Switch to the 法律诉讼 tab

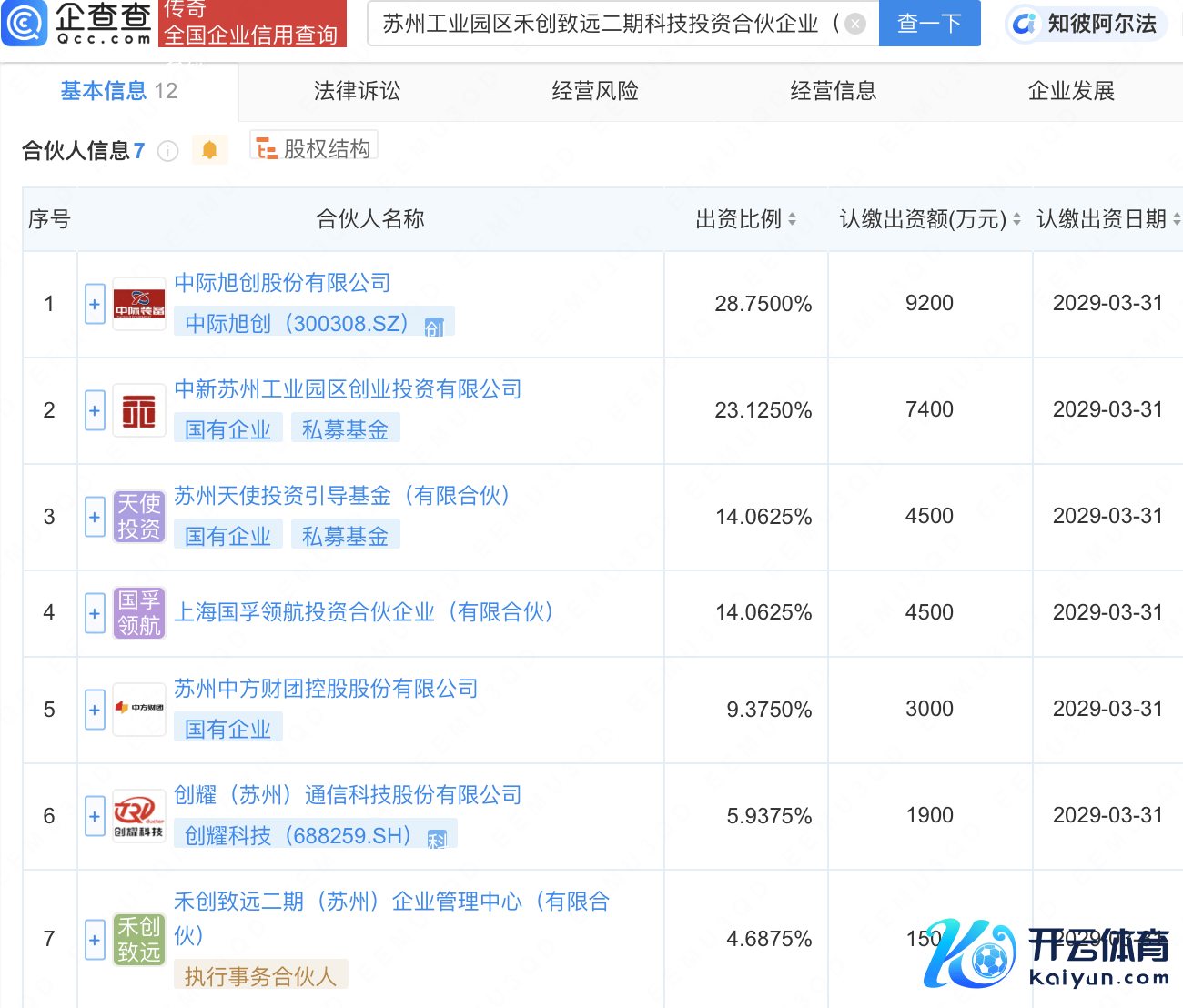(x=357, y=91)
